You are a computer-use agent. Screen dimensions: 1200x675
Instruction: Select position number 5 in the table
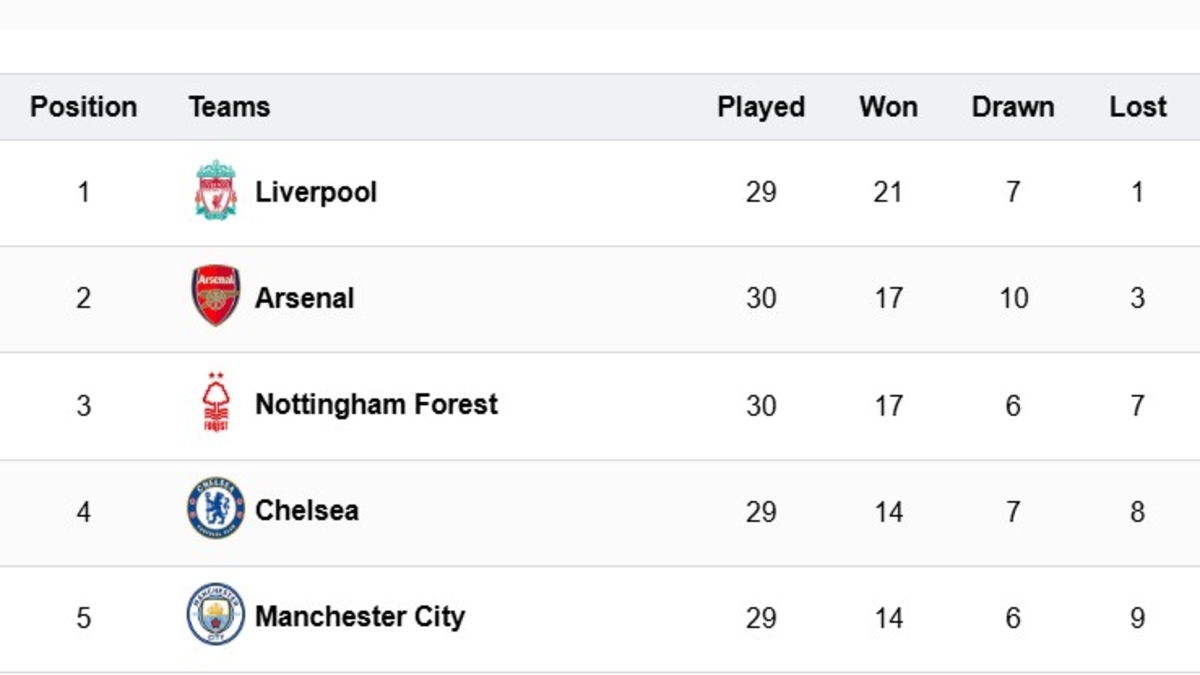pos(83,617)
